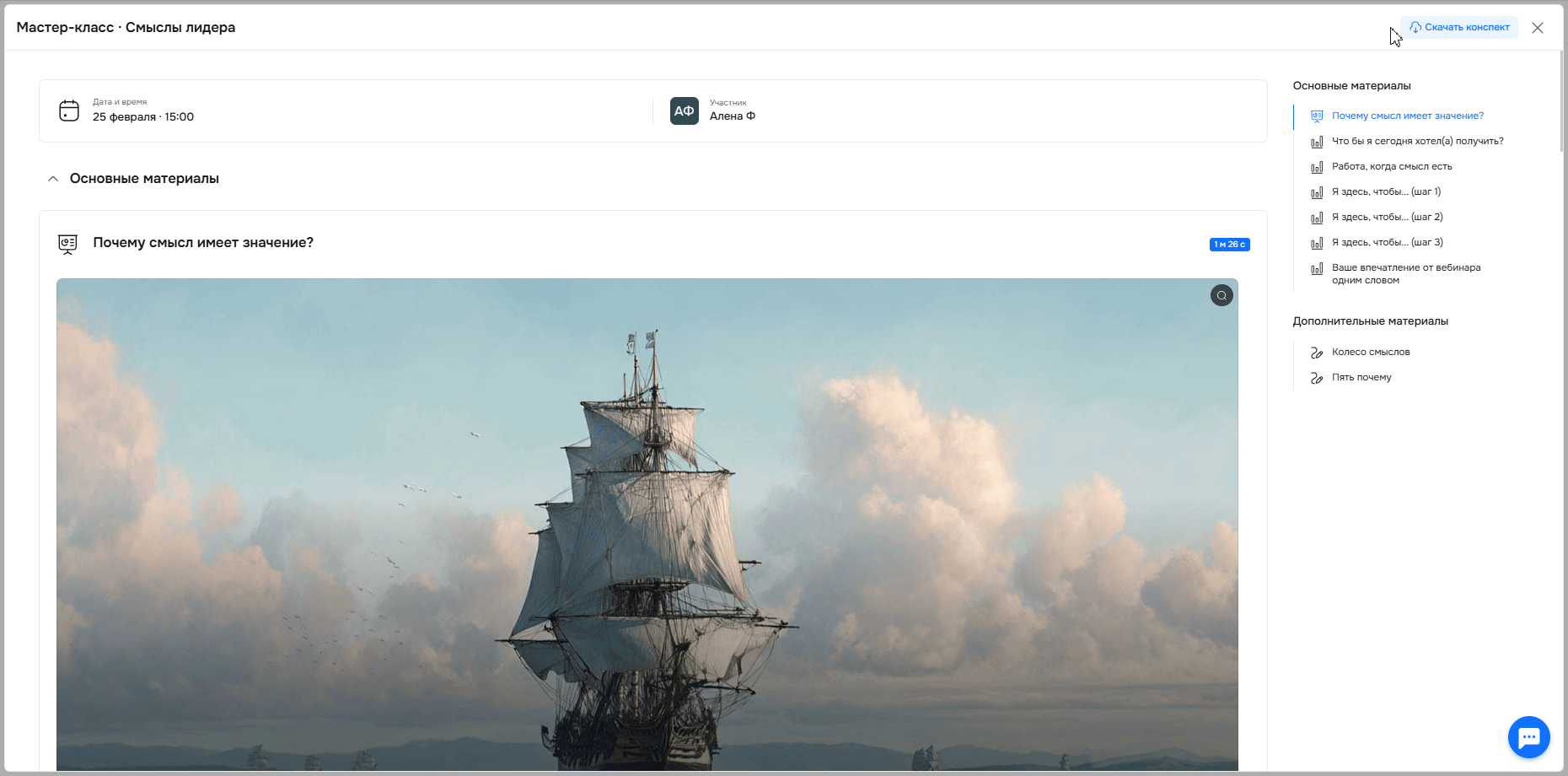Collapse the Основные материалы section chevron

click(53, 179)
